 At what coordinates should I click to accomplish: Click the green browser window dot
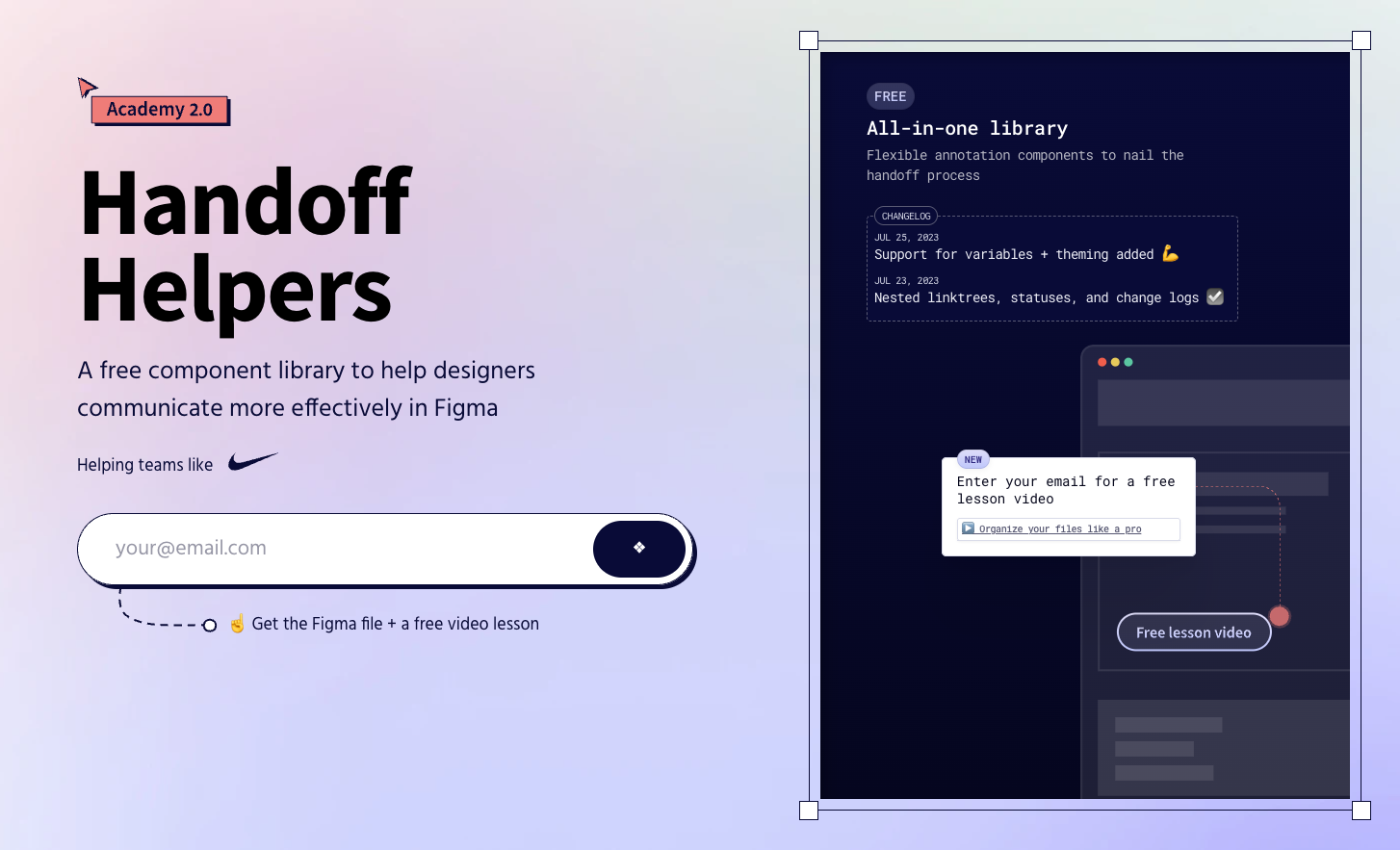[x=1128, y=362]
